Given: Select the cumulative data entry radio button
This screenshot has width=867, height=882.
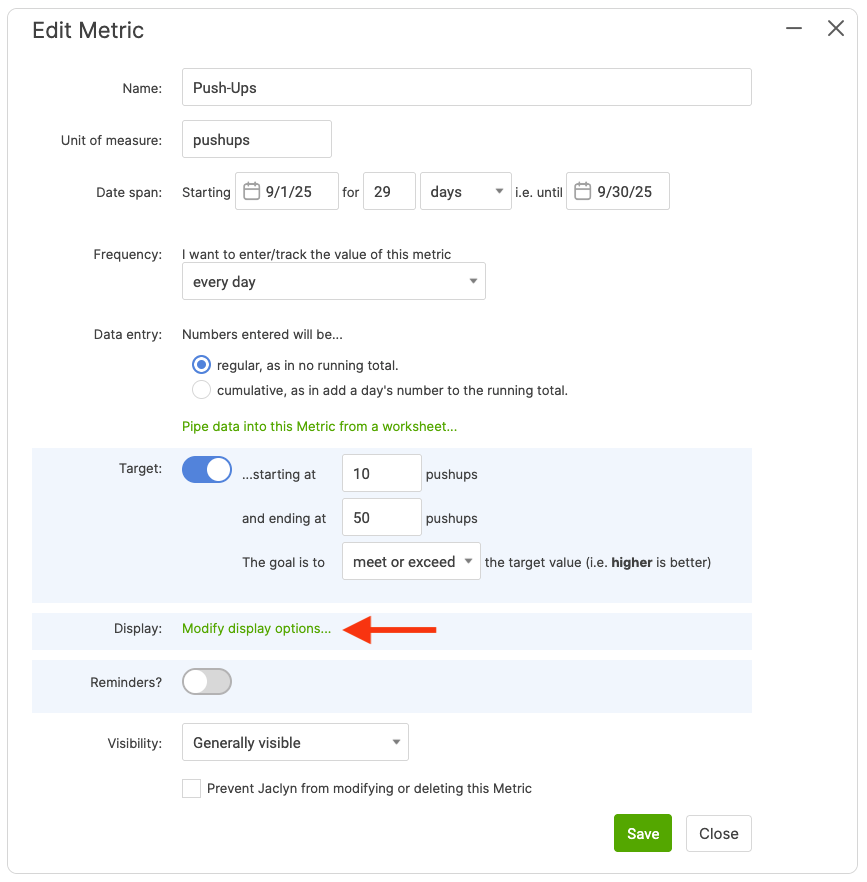Looking at the screenshot, I should (201, 390).
